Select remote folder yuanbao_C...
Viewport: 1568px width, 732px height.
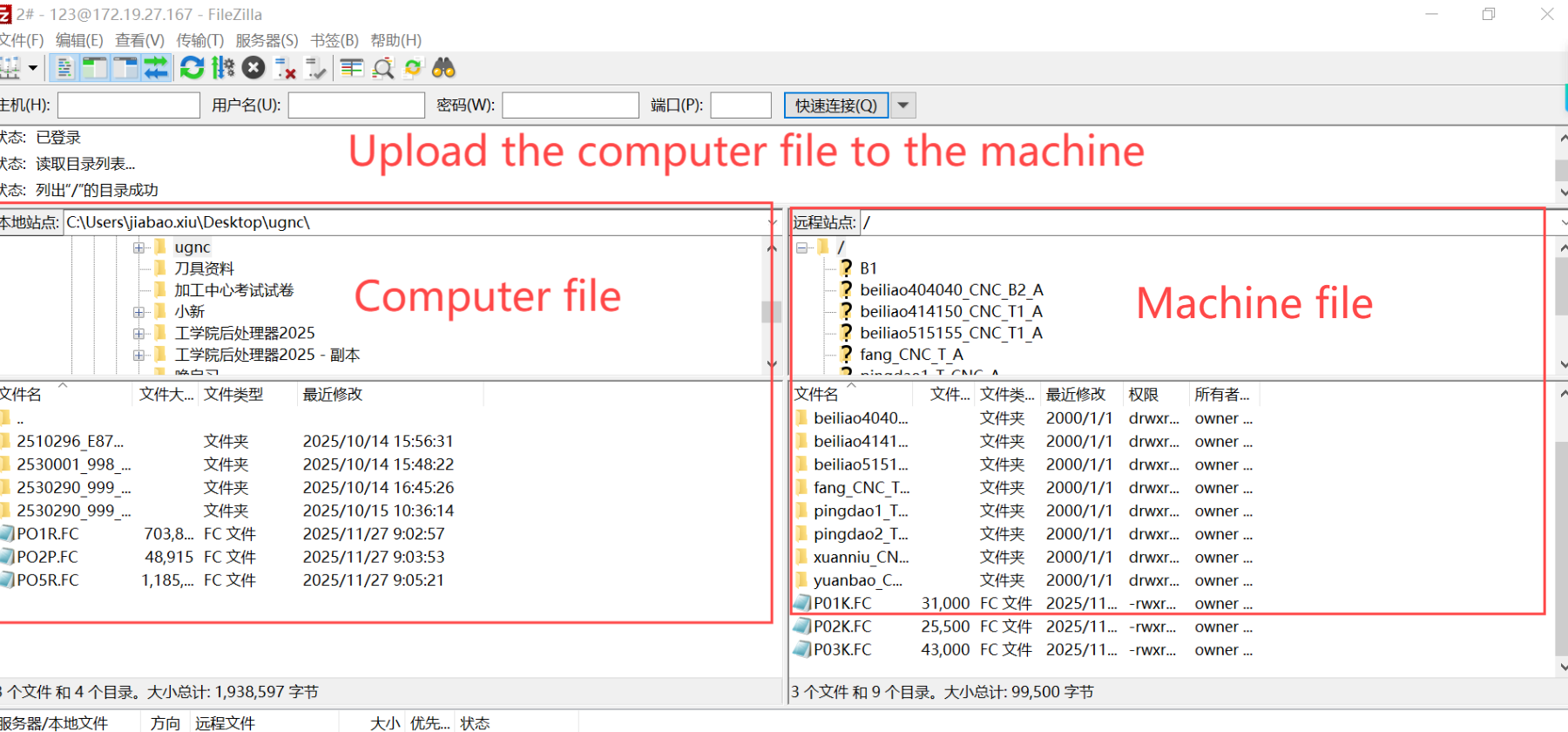point(857,580)
